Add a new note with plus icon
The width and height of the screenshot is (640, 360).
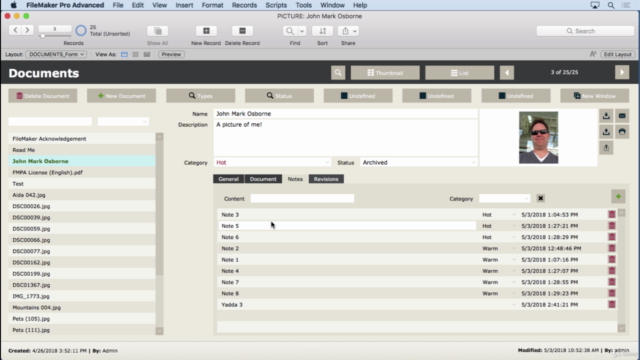(618, 197)
